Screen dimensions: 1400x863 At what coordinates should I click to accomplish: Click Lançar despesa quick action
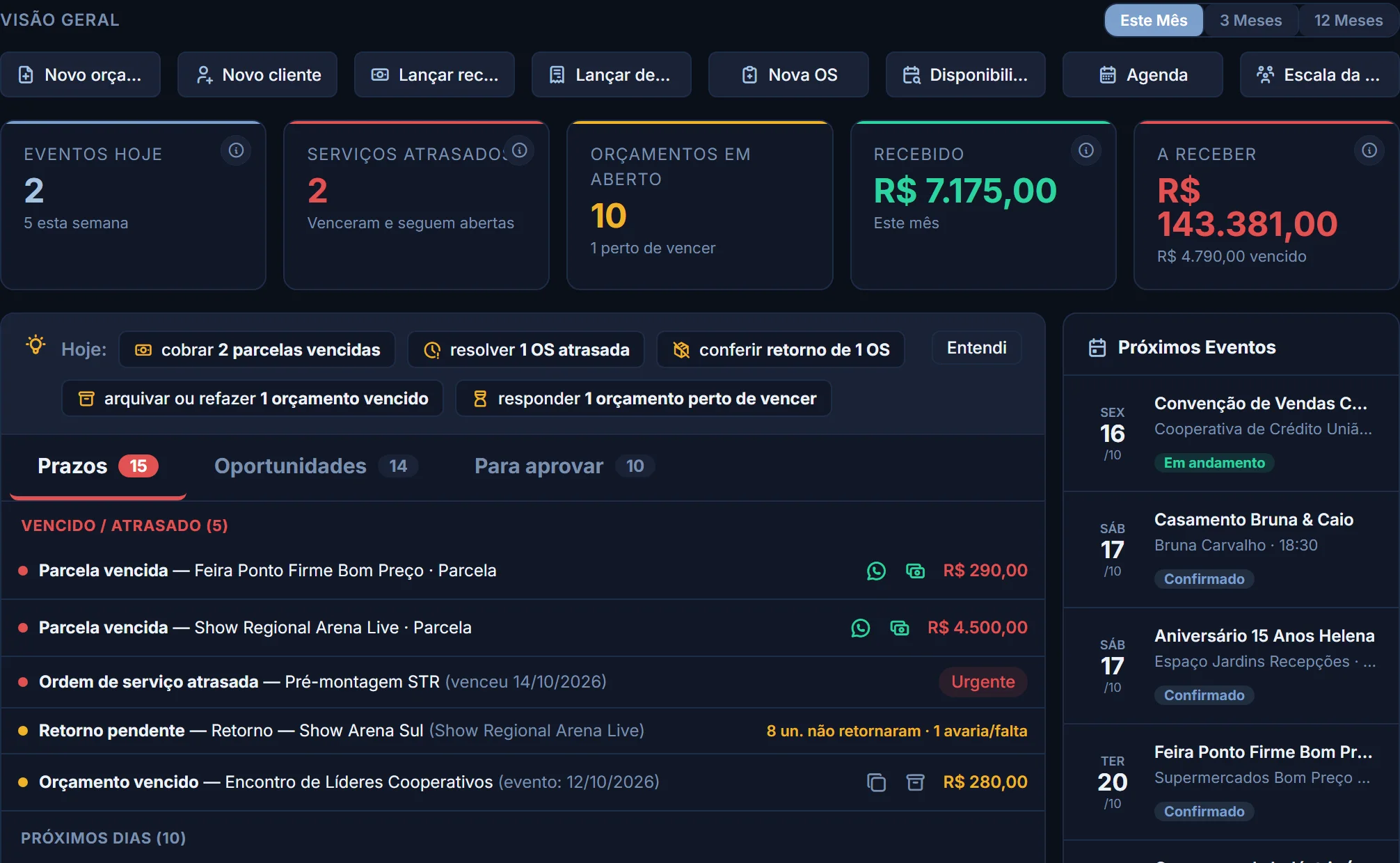[612, 74]
